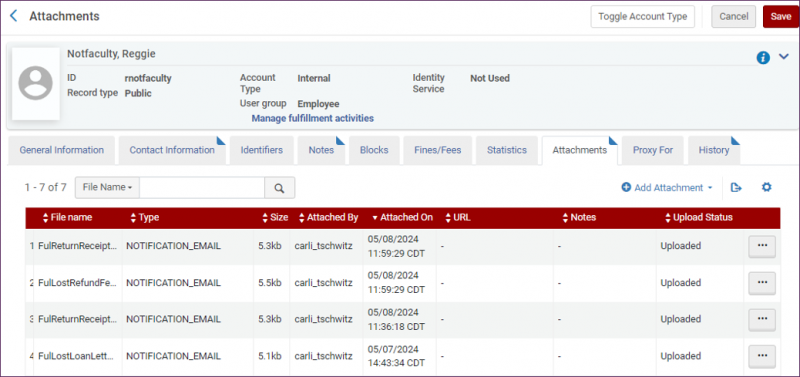Open row actions for 11:36:18 CDT row

[x=762, y=319]
